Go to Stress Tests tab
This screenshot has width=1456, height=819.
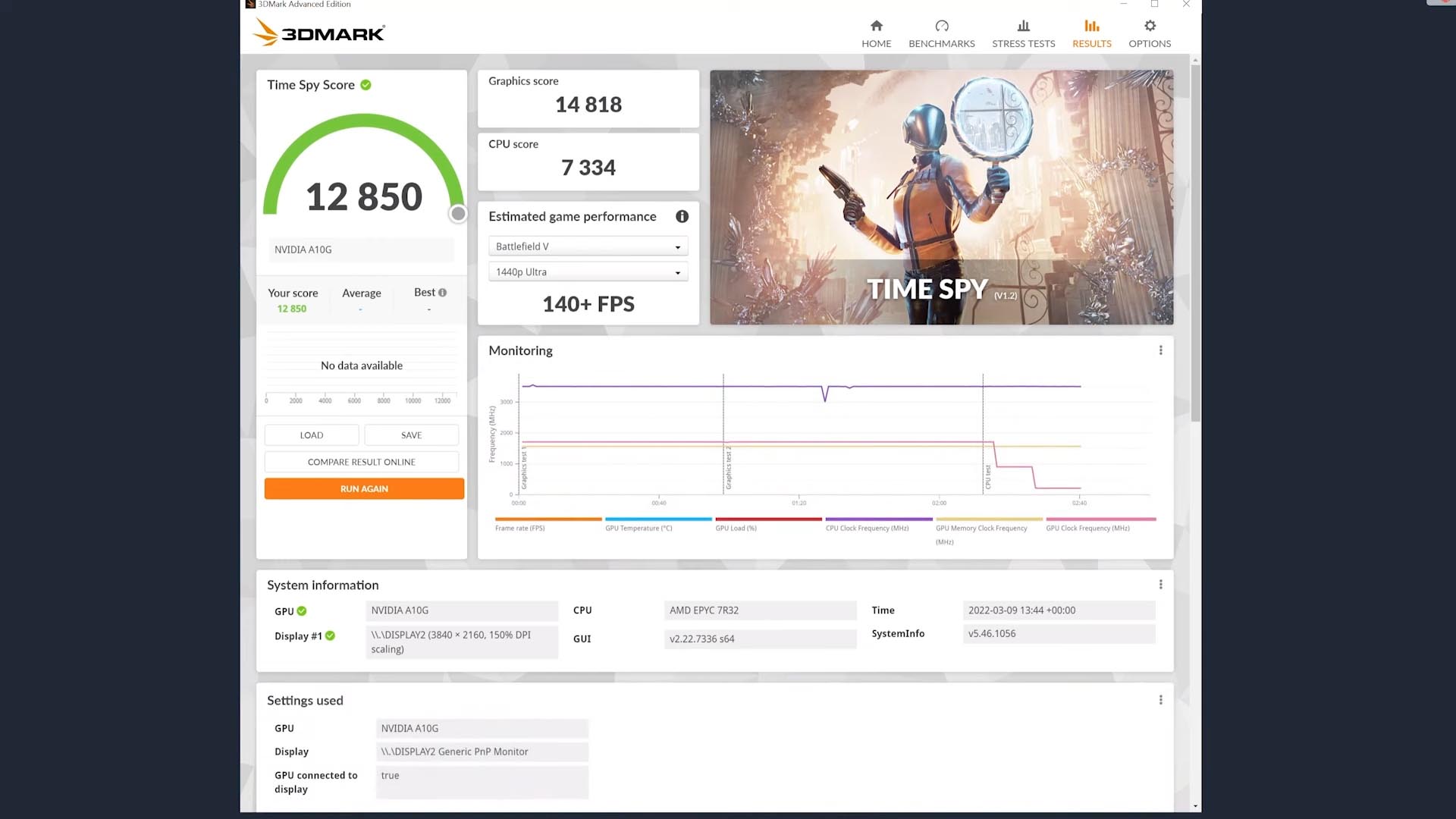click(x=1023, y=34)
